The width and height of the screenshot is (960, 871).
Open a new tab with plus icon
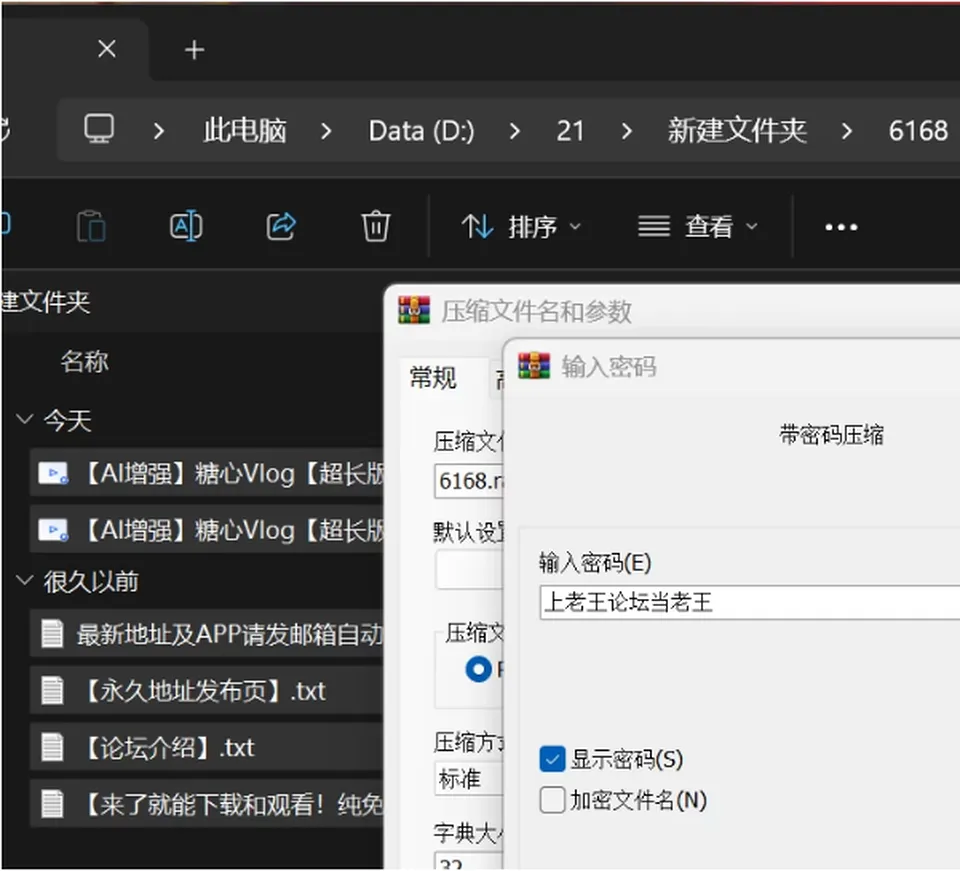click(195, 50)
